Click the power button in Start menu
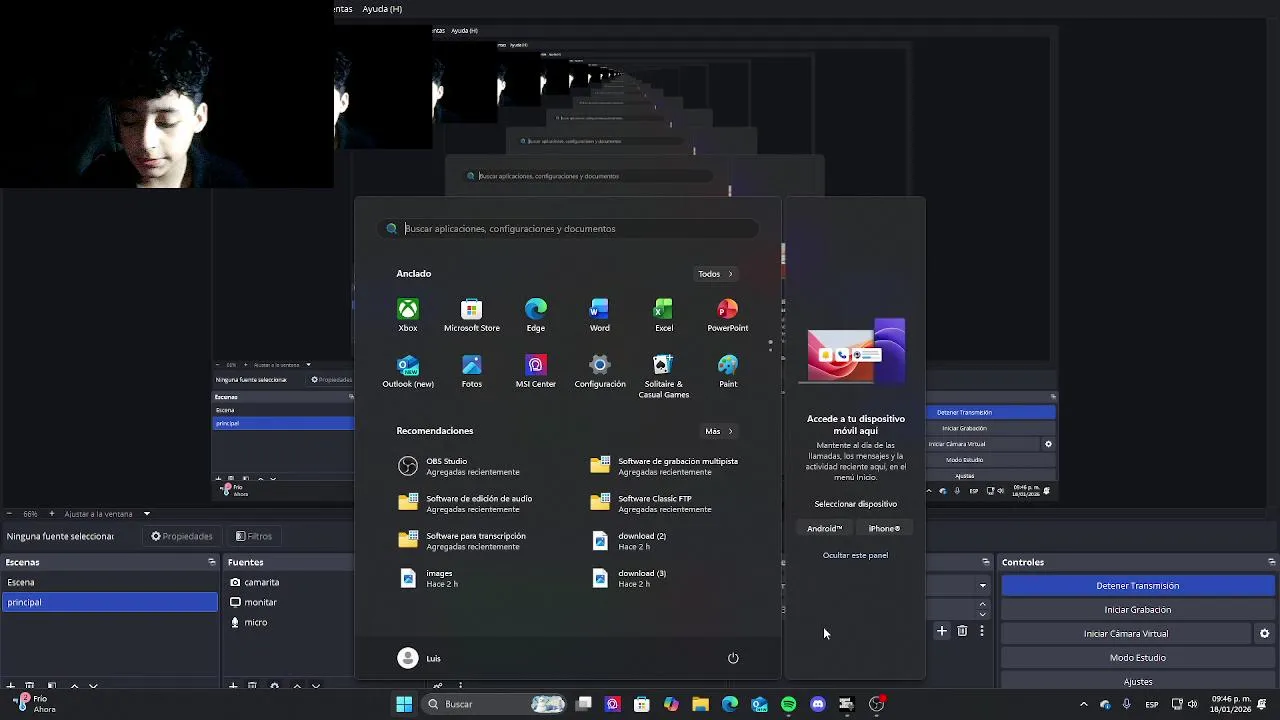The image size is (1280, 720). click(x=733, y=658)
